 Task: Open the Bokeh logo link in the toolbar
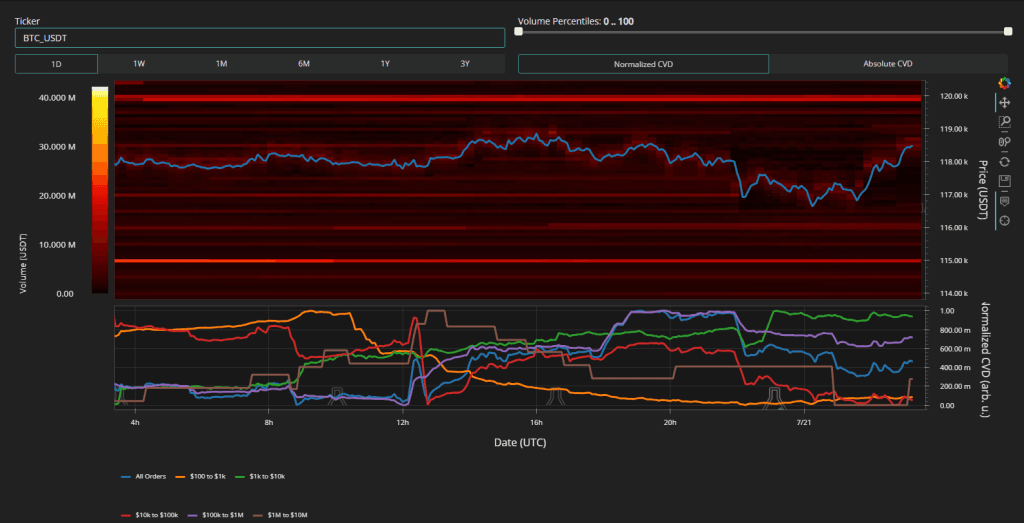point(1004,83)
